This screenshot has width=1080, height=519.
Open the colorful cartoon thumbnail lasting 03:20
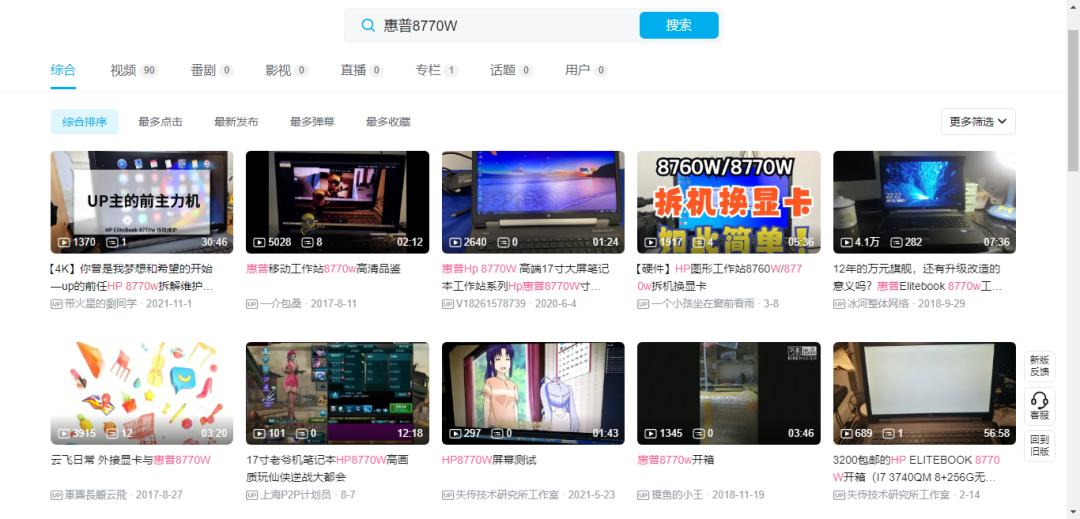pyautogui.click(x=142, y=394)
